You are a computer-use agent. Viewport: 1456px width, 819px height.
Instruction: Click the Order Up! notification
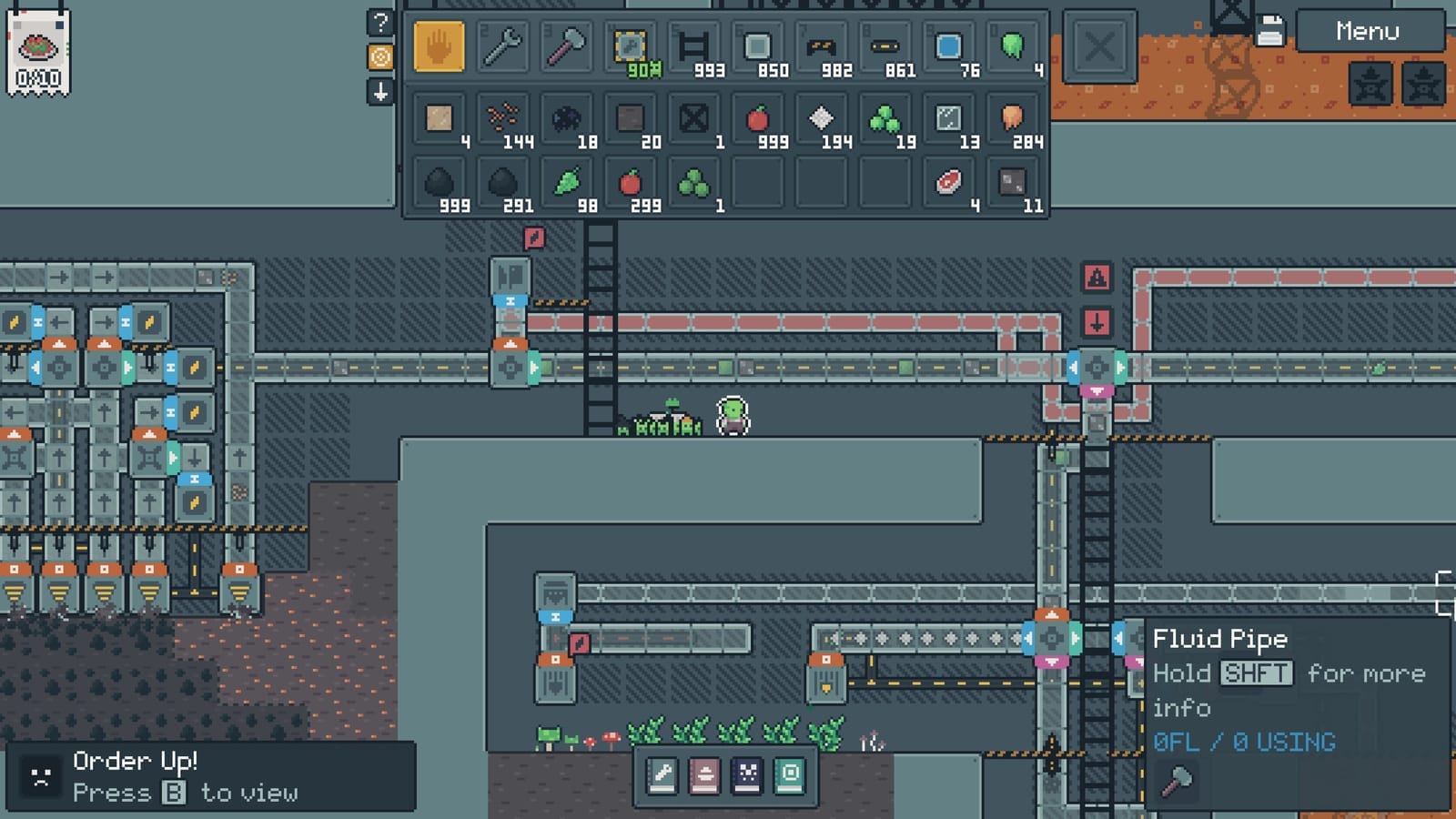(x=211, y=776)
